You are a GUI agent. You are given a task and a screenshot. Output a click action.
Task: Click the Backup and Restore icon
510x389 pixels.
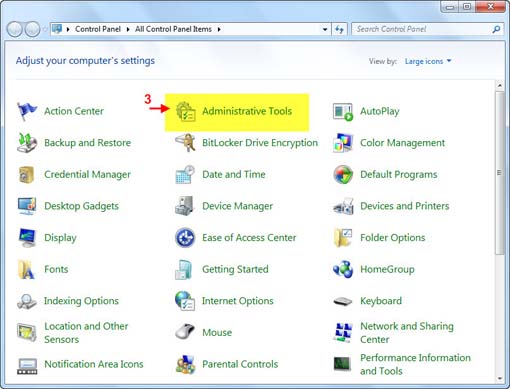[27, 143]
